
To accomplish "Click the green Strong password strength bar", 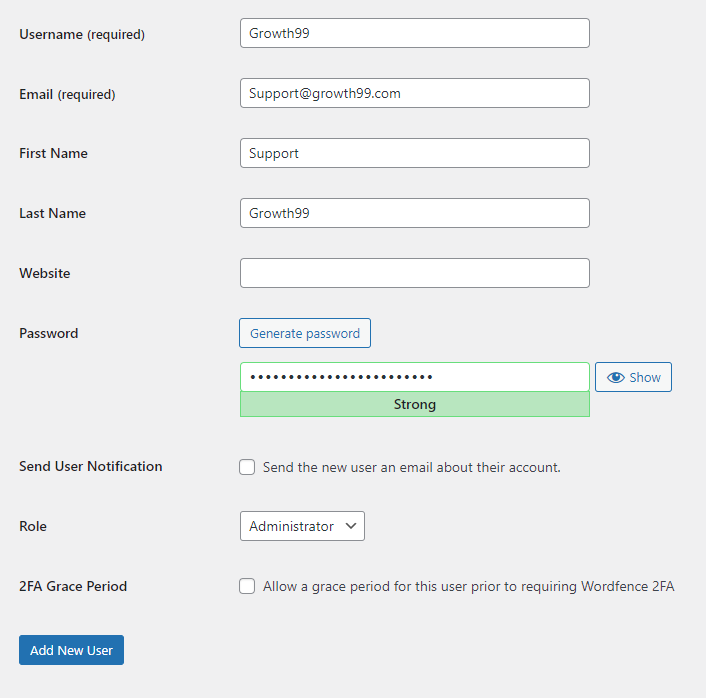I will pyautogui.click(x=414, y=405).
